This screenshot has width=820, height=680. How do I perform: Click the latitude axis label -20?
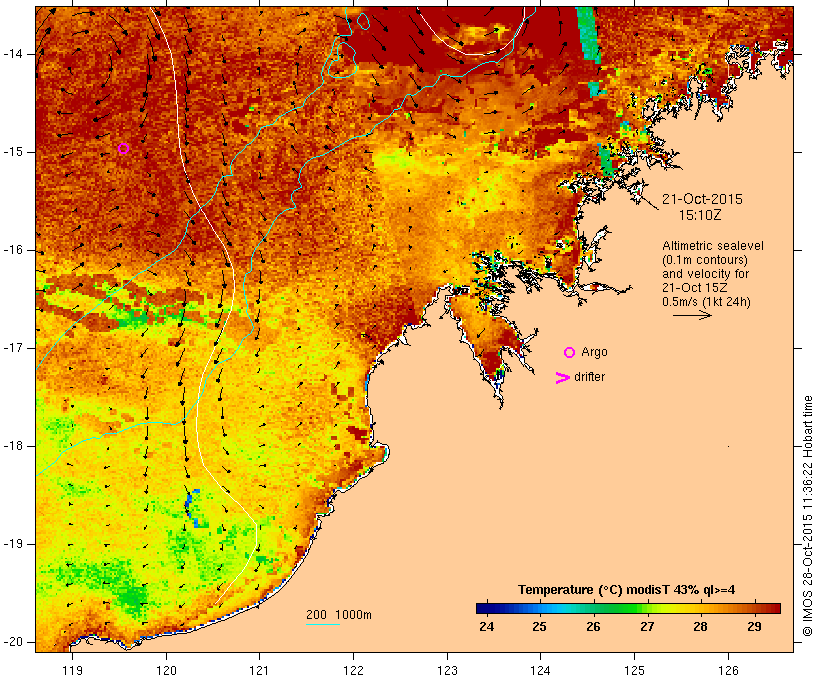pyautogui.click(x=13, y=642)
